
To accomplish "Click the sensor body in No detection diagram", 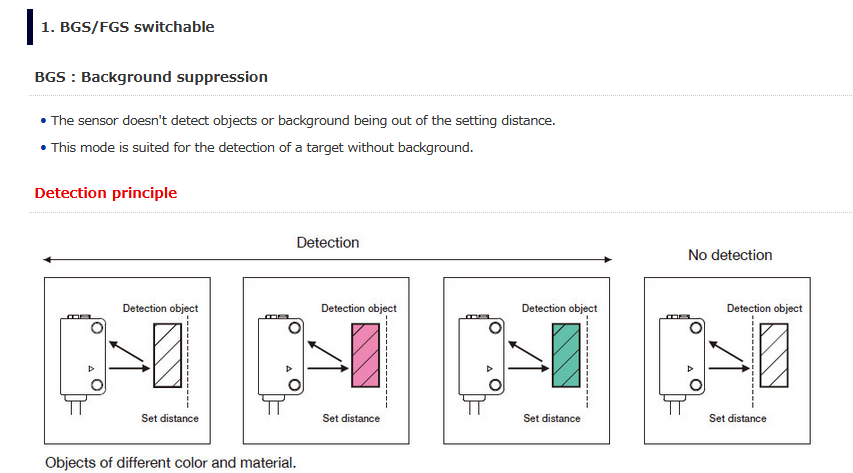I will click(682, 357).
